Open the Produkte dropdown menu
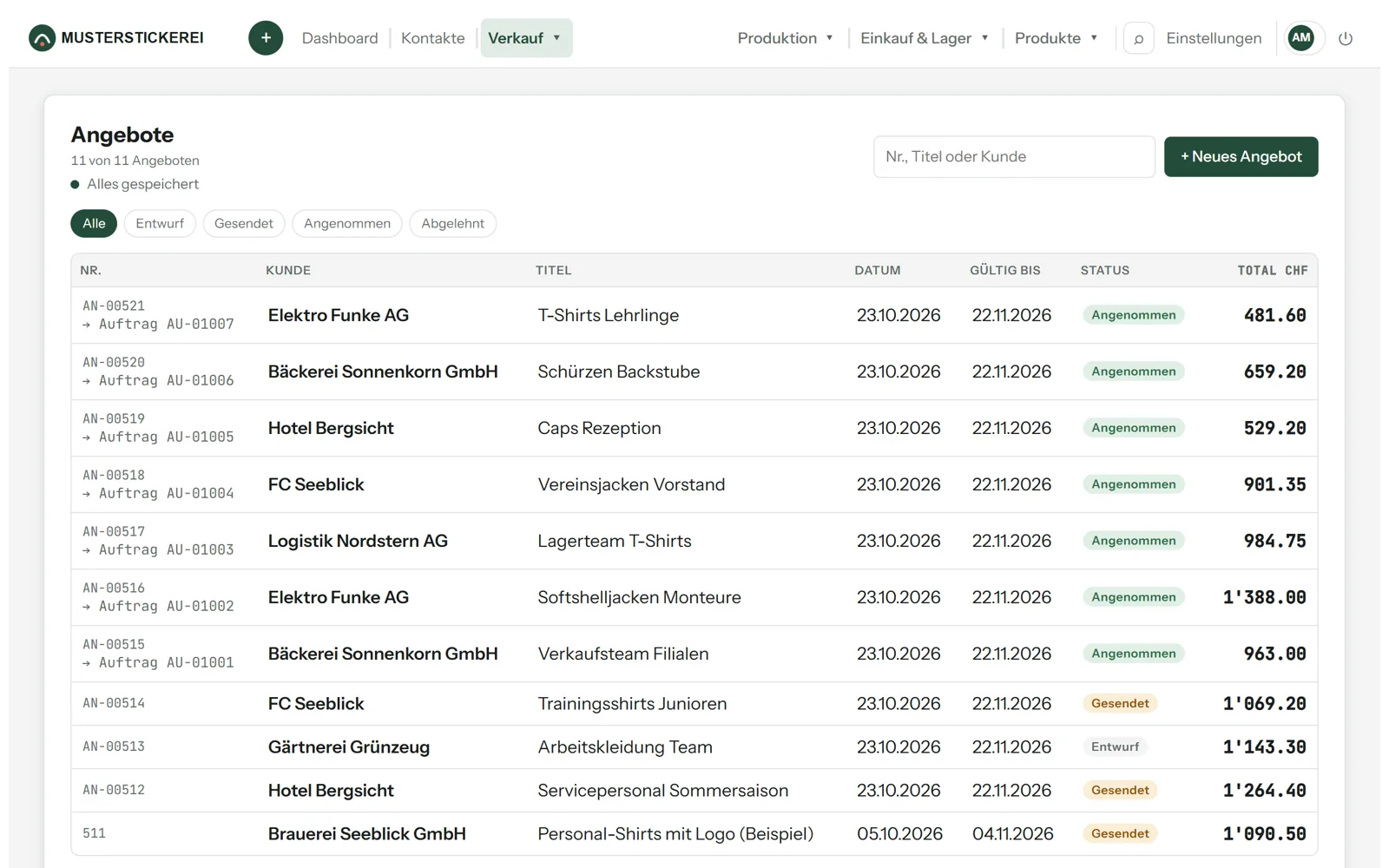The height and width of the screenshot is (868, 1389). (1056, 38)
